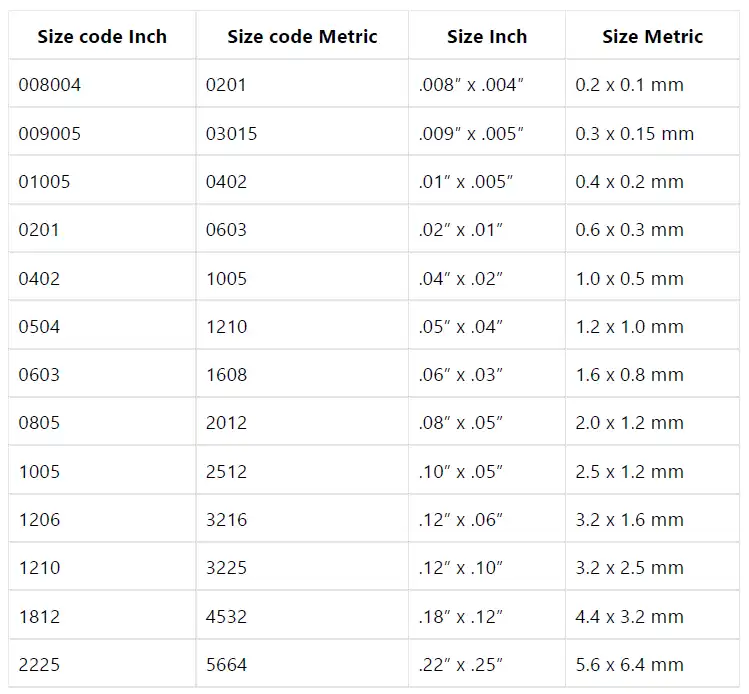Click the 'Size code Metric' column header

pyautogui.click(x=302, y=37)
